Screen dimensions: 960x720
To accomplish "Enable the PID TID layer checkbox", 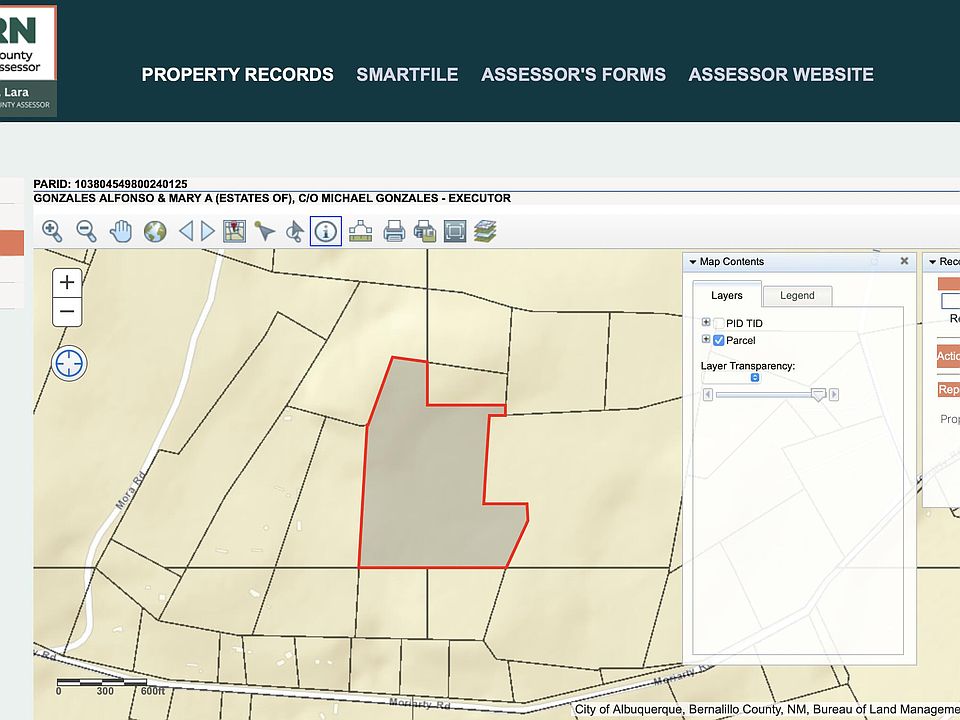I will point(719,323).
